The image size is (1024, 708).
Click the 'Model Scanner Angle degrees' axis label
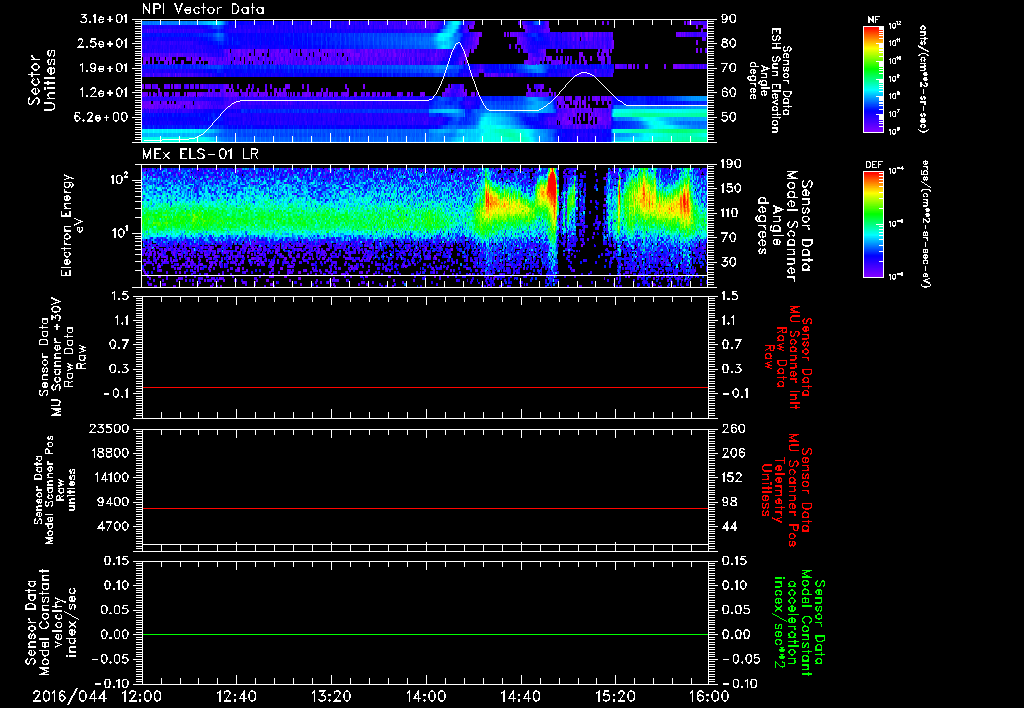[x=784, y=225]
